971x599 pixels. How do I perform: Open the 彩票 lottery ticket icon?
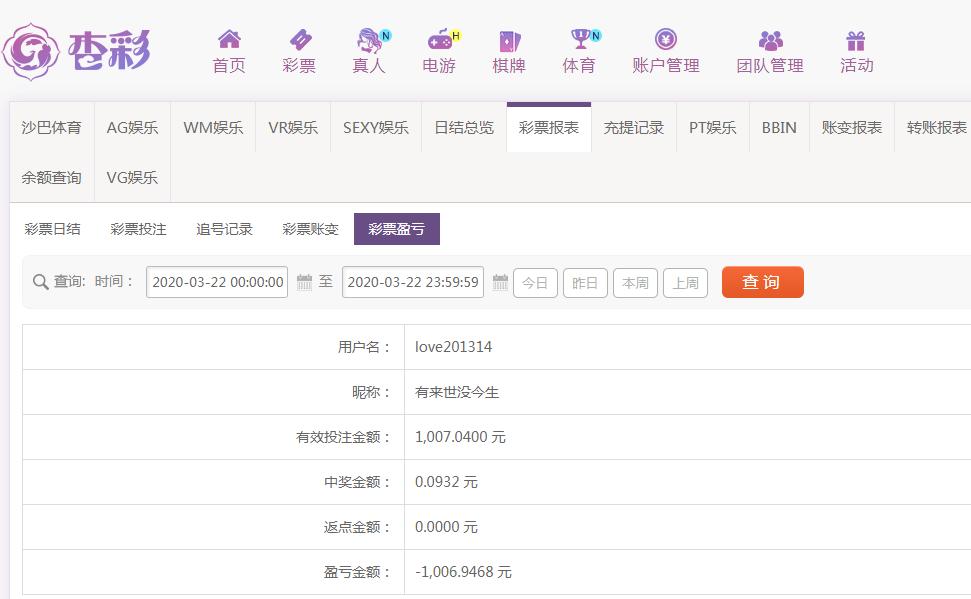pyautogui.click(x=300, y=40)
